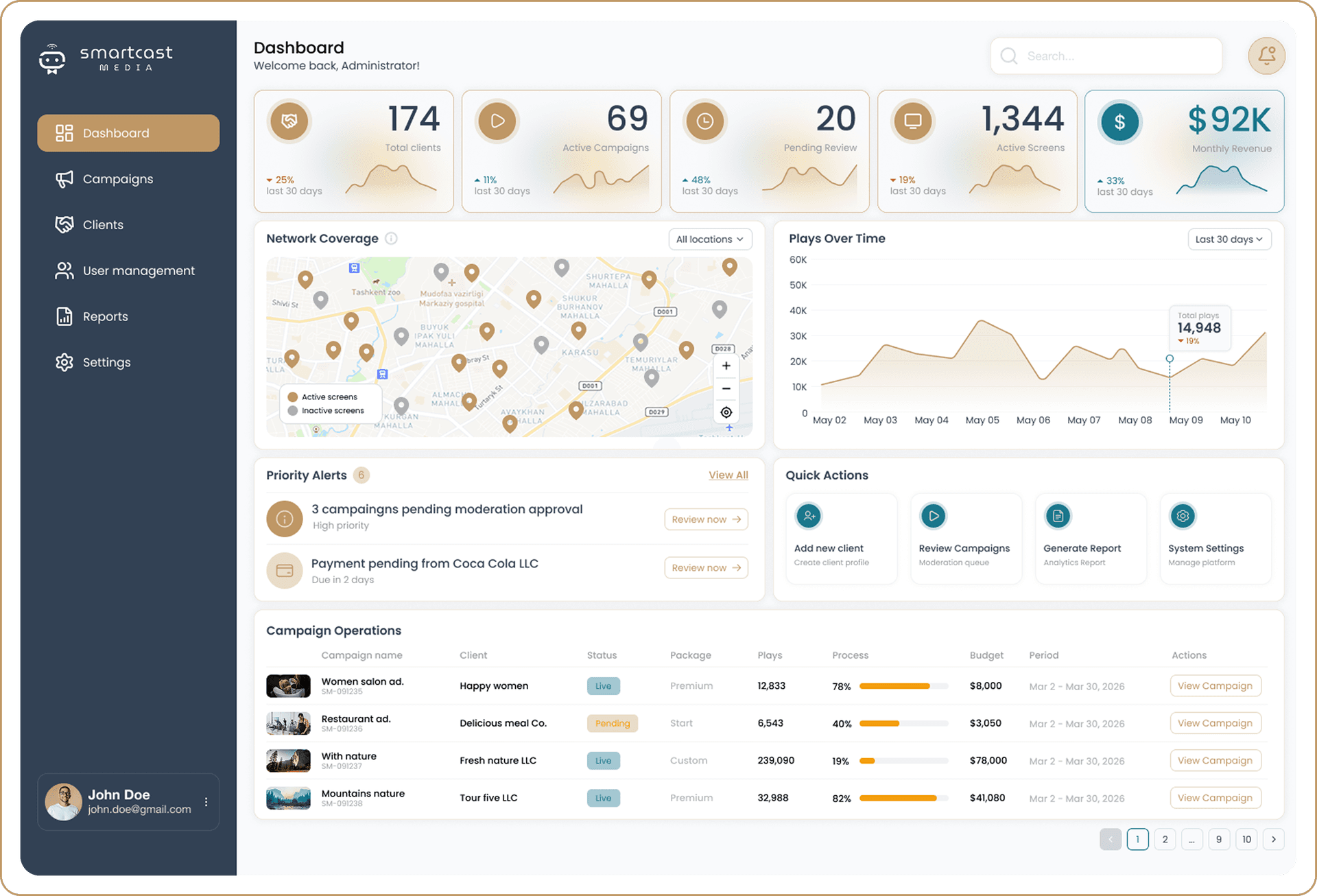Click the Monthly Revenue dollar icon
Viewport: 1317px width, 896px height.
1120,122
